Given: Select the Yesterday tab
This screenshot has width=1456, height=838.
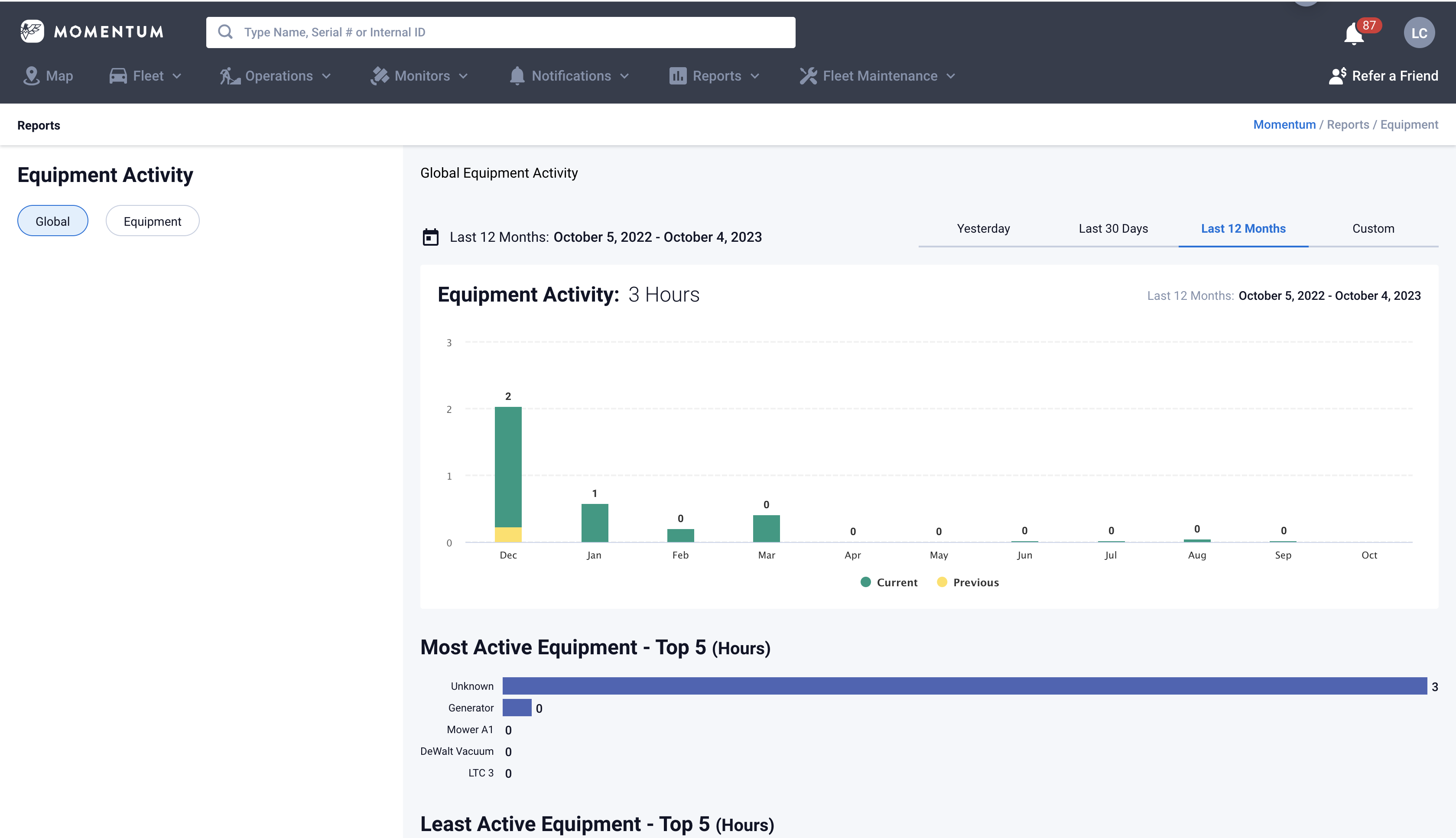Looking at the screenshot, I should click(983, 228).
